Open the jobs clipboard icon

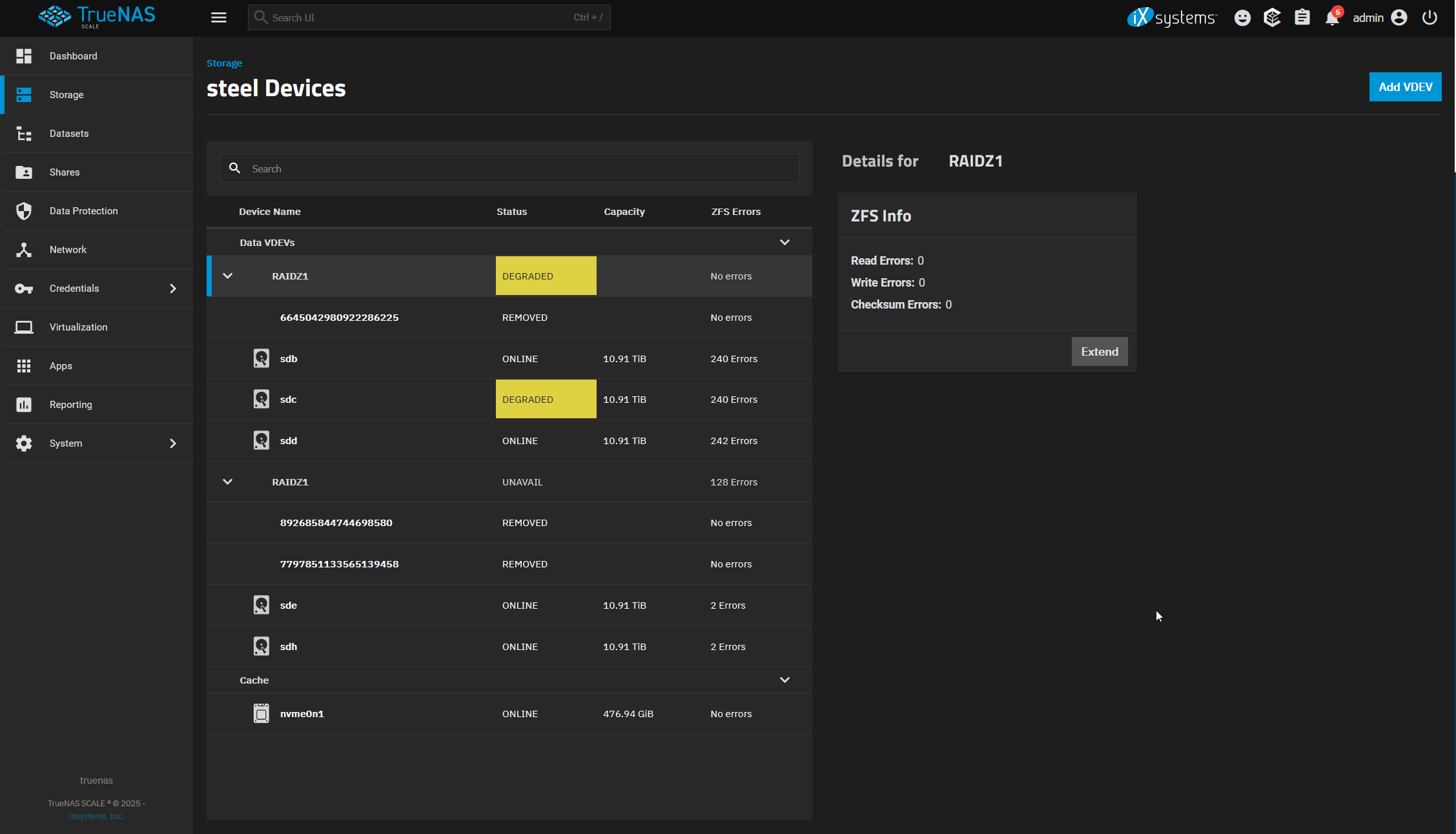[x=1302, y=17]
